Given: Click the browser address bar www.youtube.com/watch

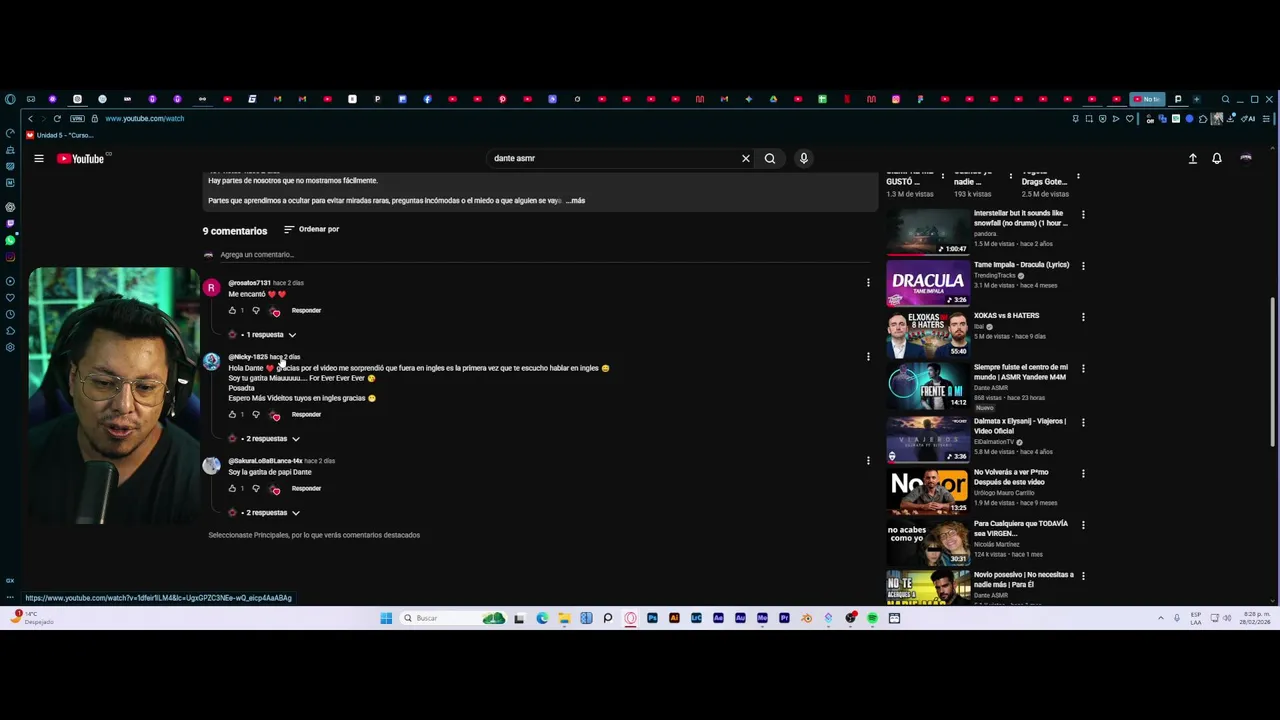Looking at the screenshot, I should click(145, 118).
